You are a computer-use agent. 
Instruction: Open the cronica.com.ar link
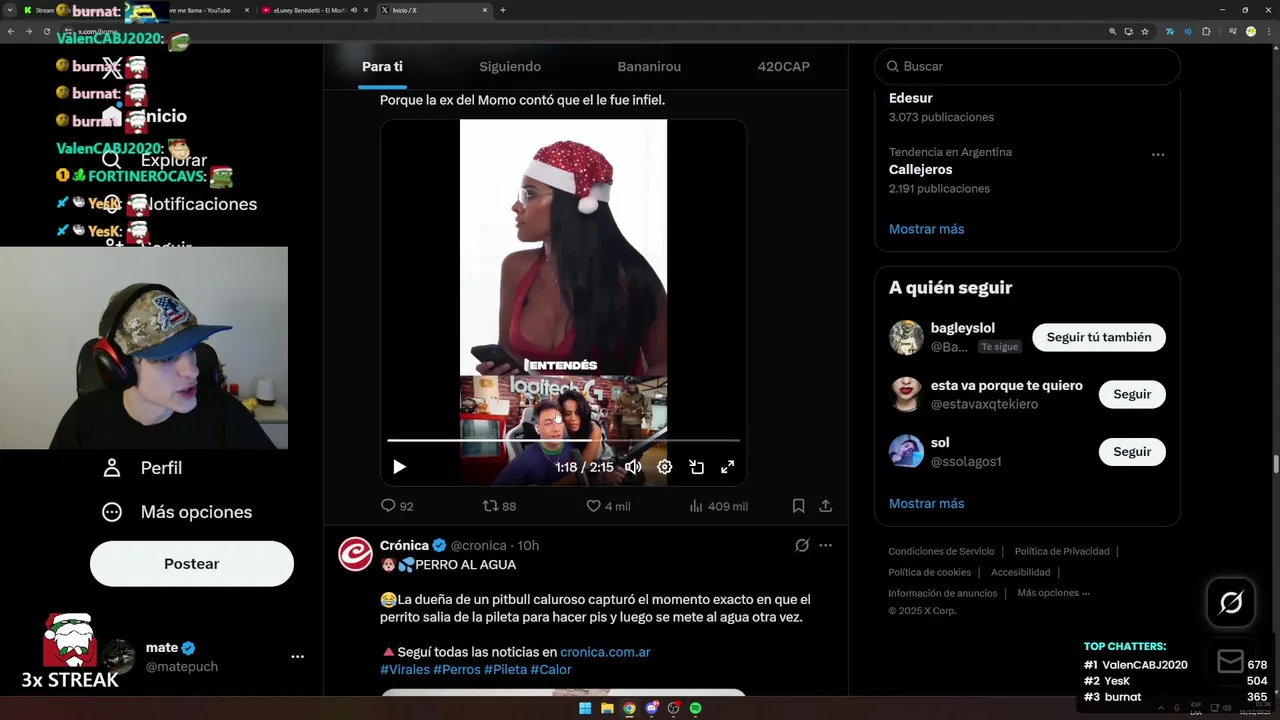605,652
